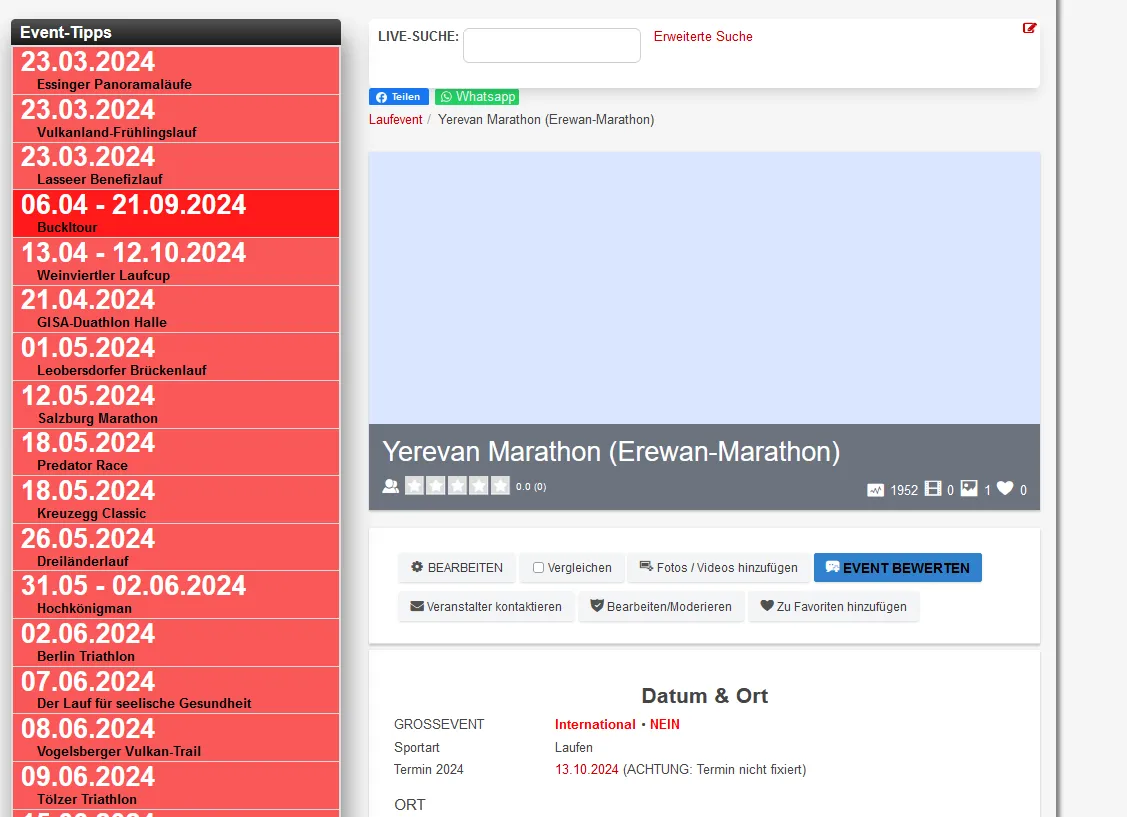This screenshot has width=1127, height=817.
Task: Share the event via Whatsapp
Action: [x=477, y=97]
